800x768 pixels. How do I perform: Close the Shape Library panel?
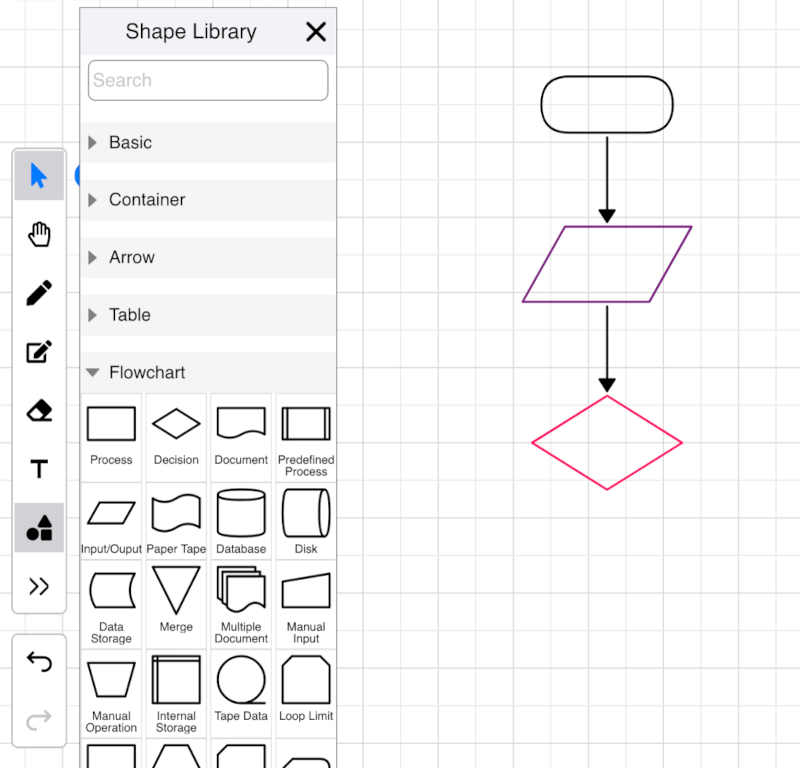pyautogui.click(x=316, y=31)
